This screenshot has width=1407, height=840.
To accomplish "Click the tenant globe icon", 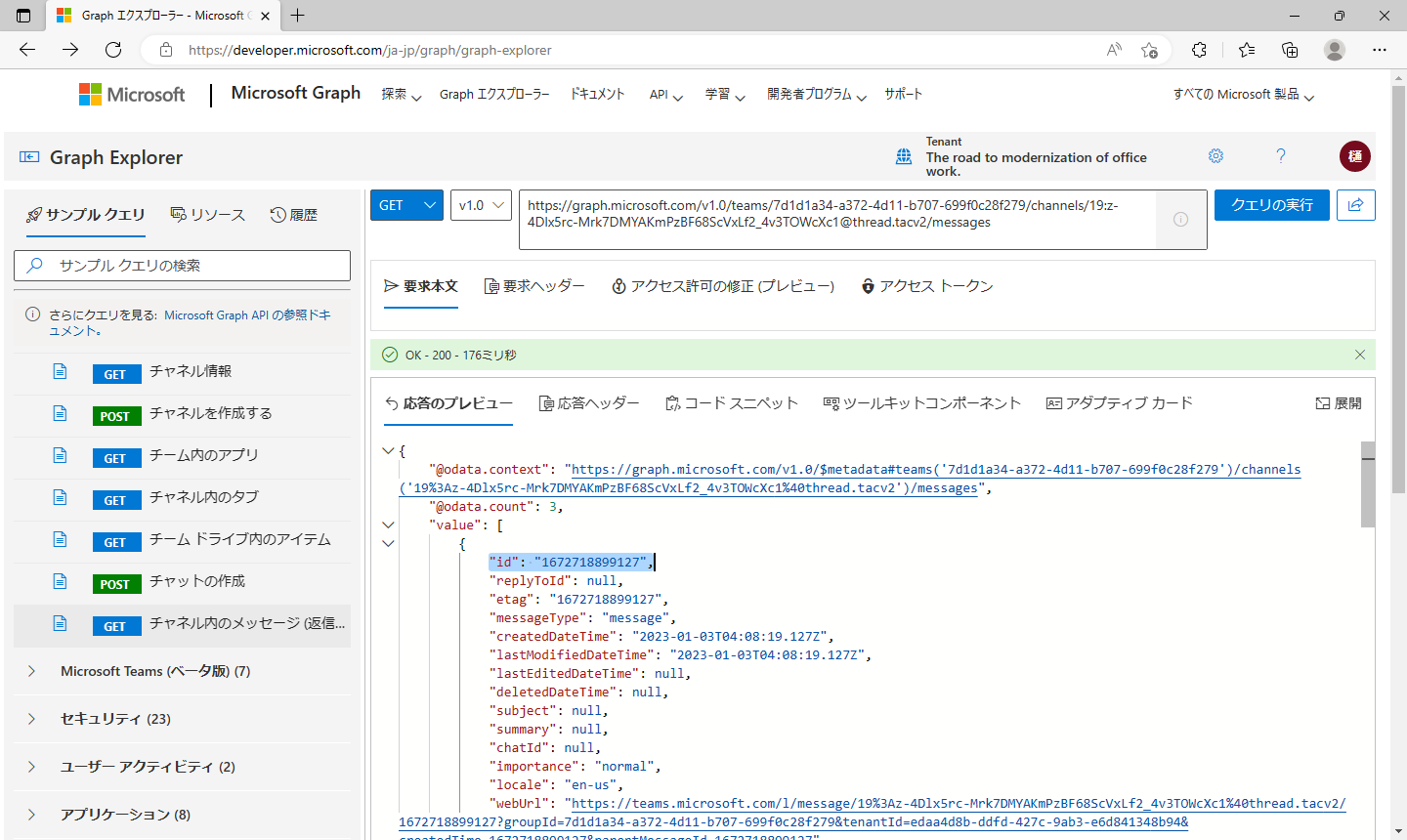I will pos(904,156).
